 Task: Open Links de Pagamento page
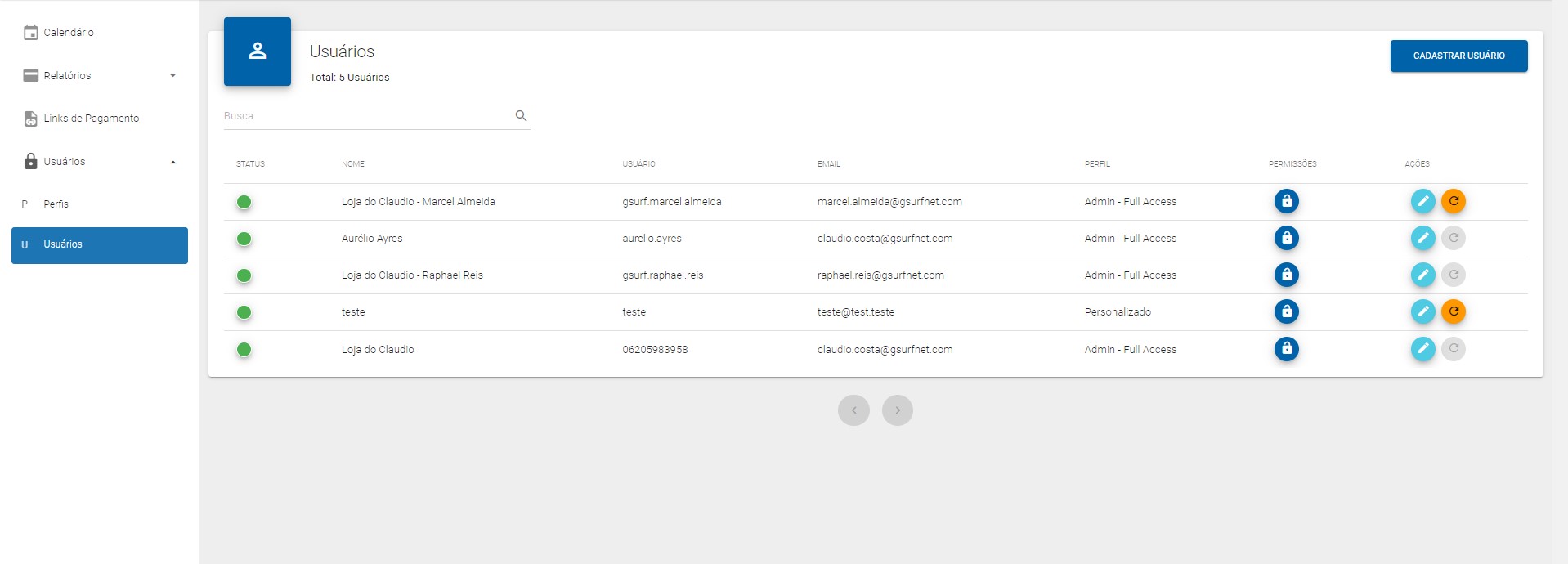click(91, 119)
